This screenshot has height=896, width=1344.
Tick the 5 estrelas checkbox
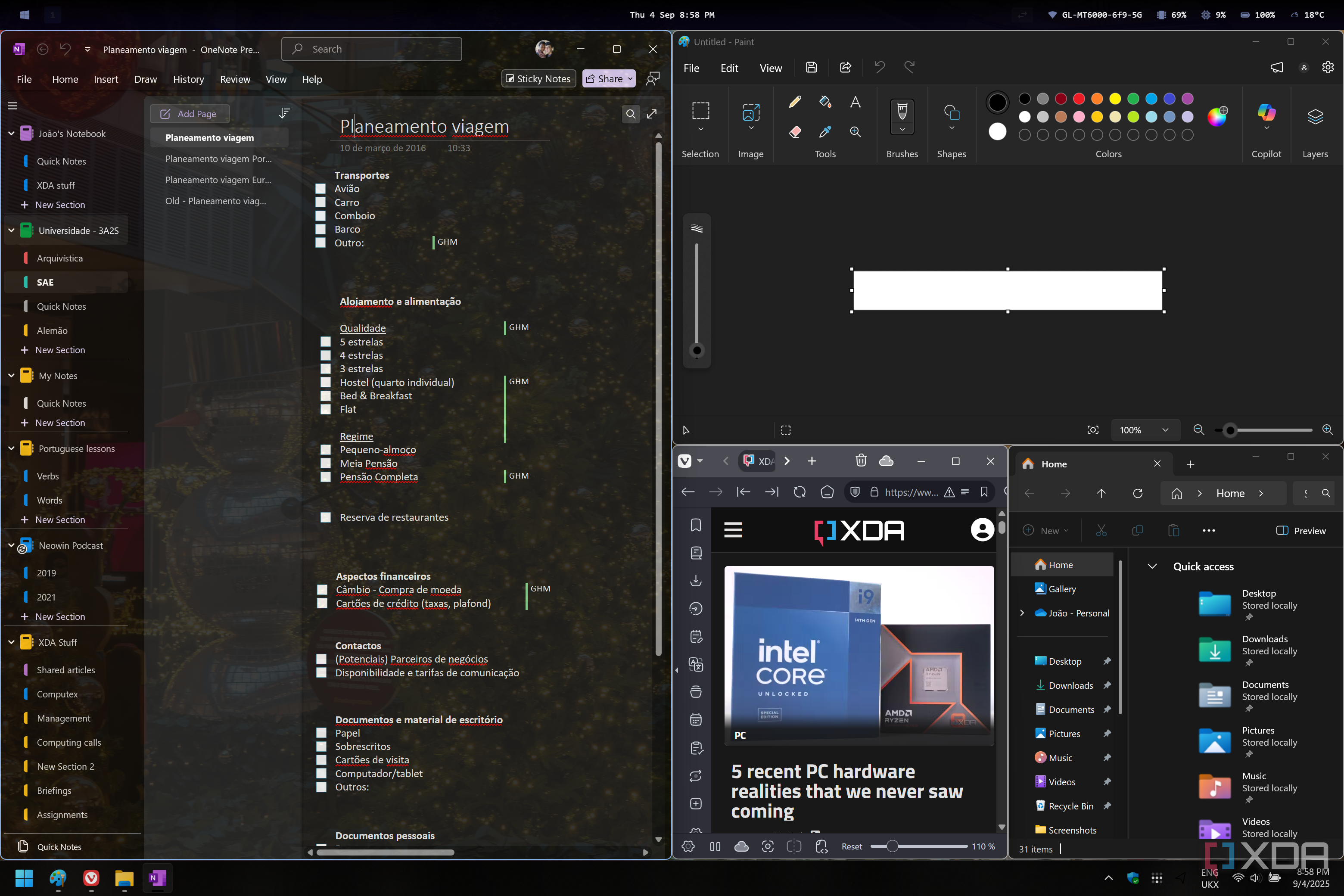[x=326, y=342]
